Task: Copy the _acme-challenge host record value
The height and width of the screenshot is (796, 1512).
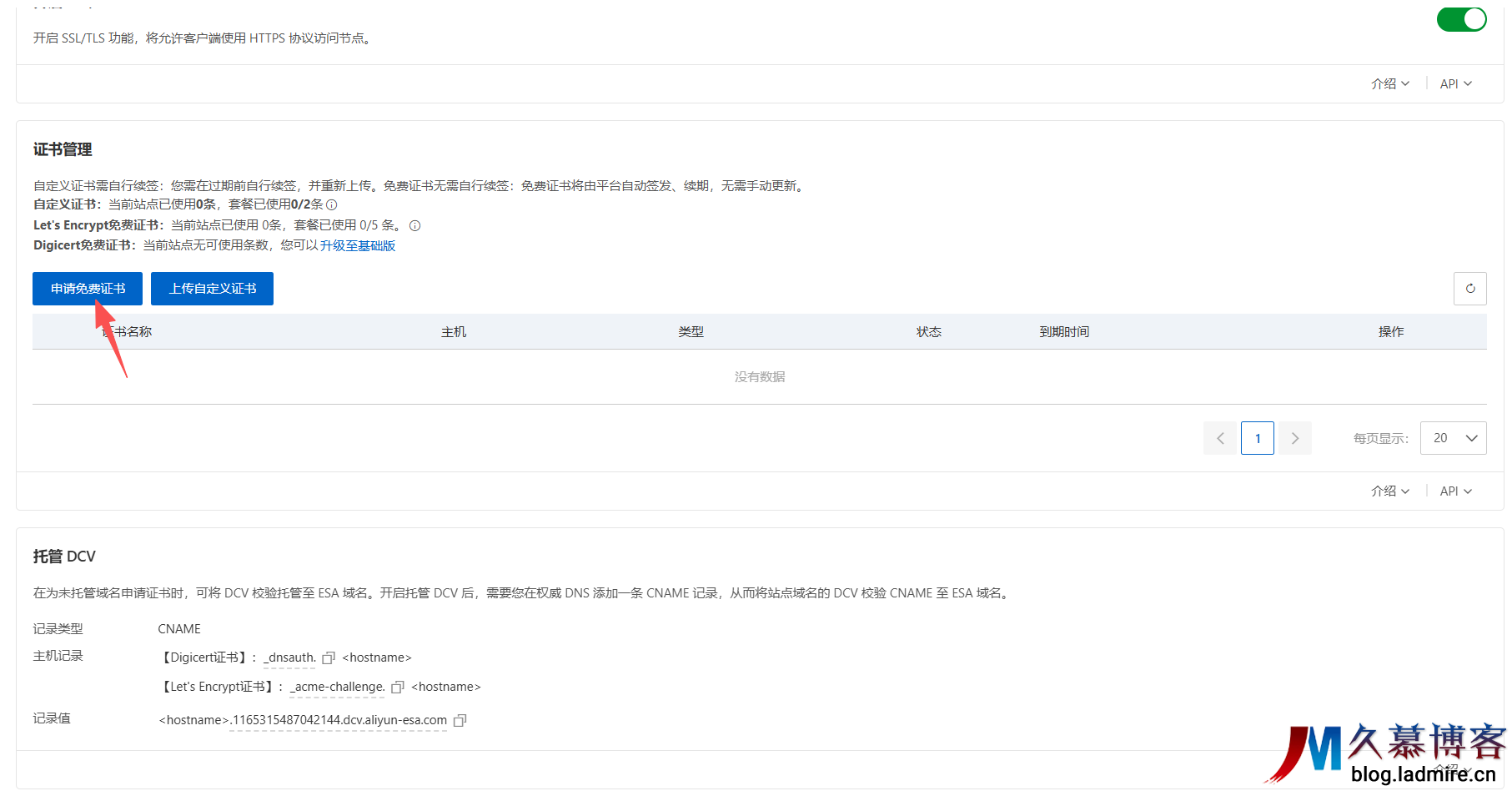Action: (396, 687)
